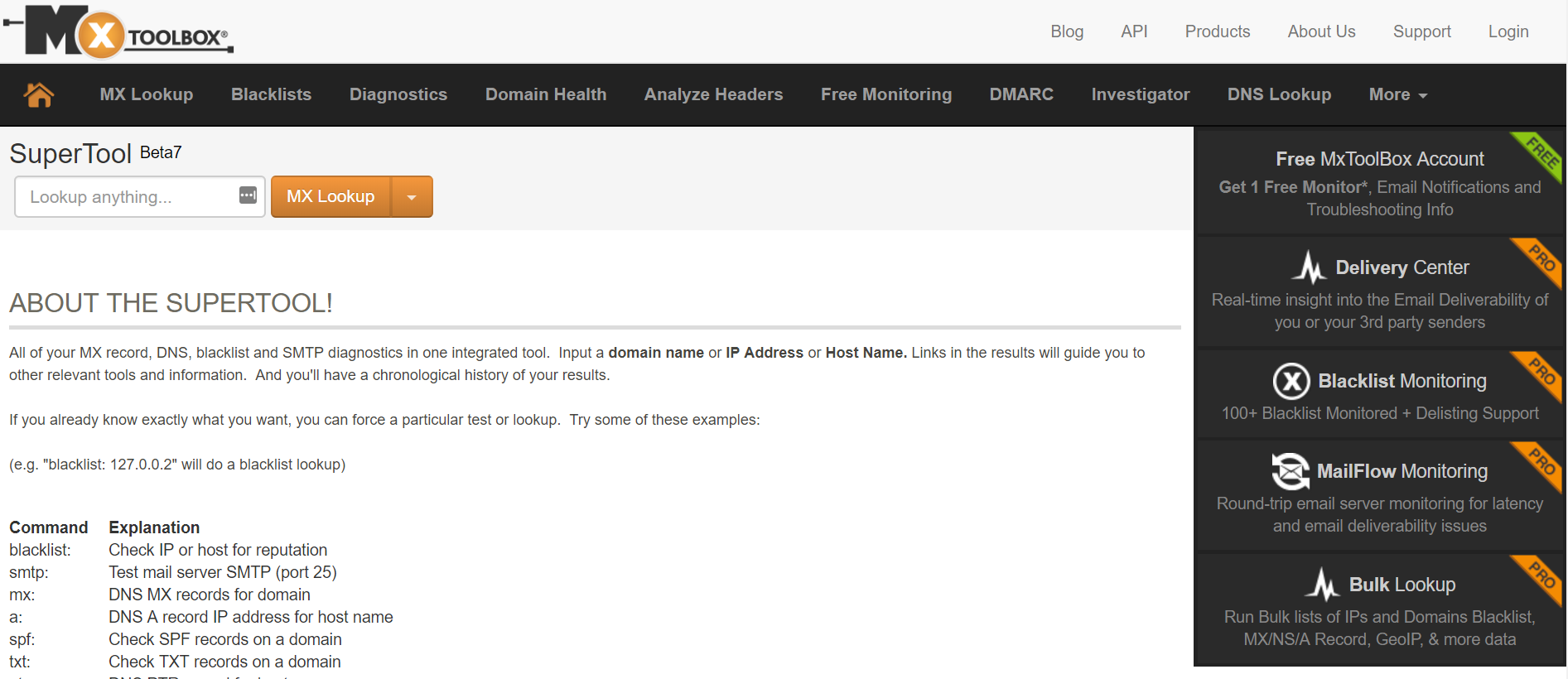
Task: Open the Free MxToolBox Account title
Action: pos(1380,159)
